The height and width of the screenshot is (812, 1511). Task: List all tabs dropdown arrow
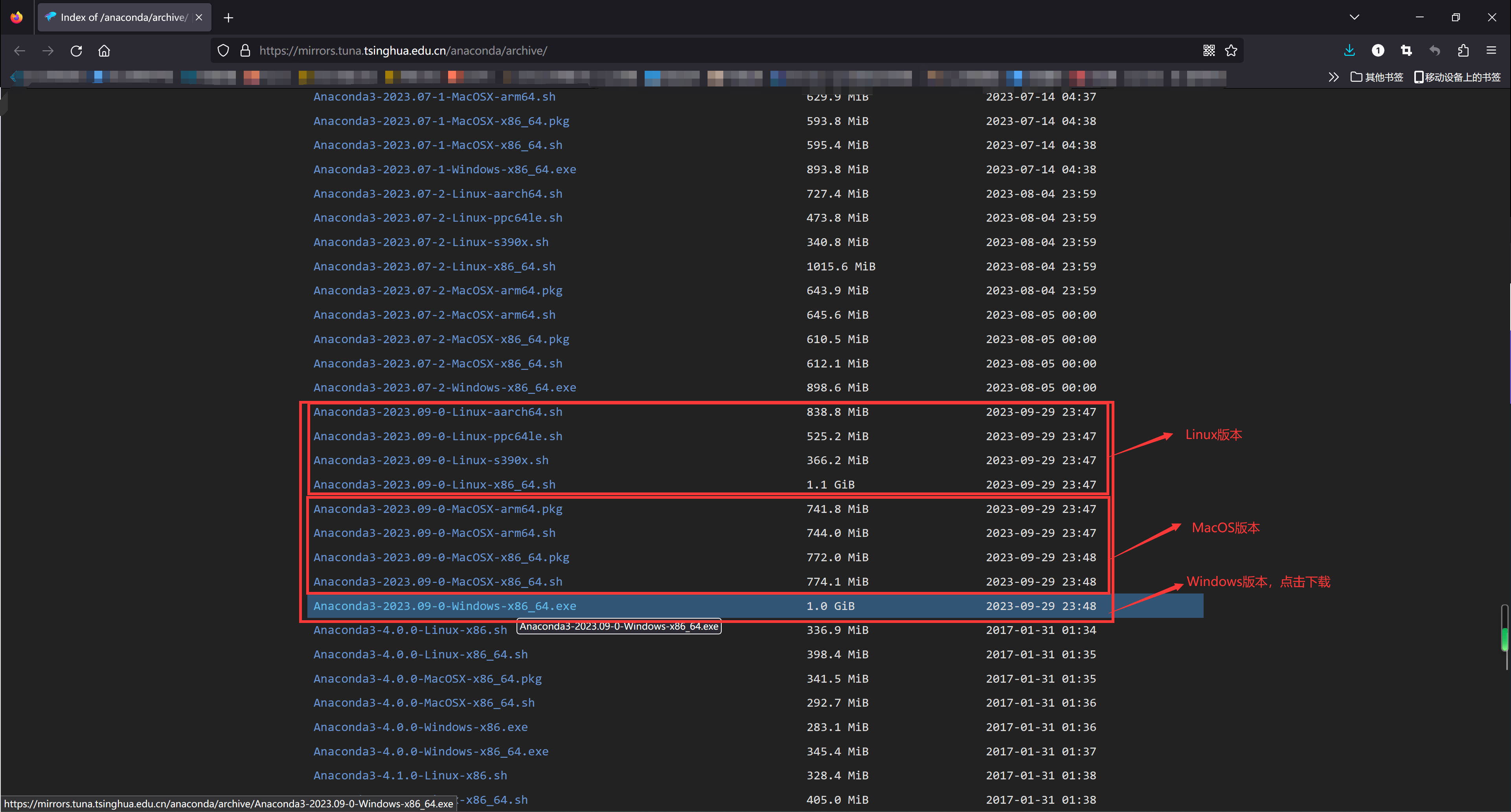coord(1355,17)
